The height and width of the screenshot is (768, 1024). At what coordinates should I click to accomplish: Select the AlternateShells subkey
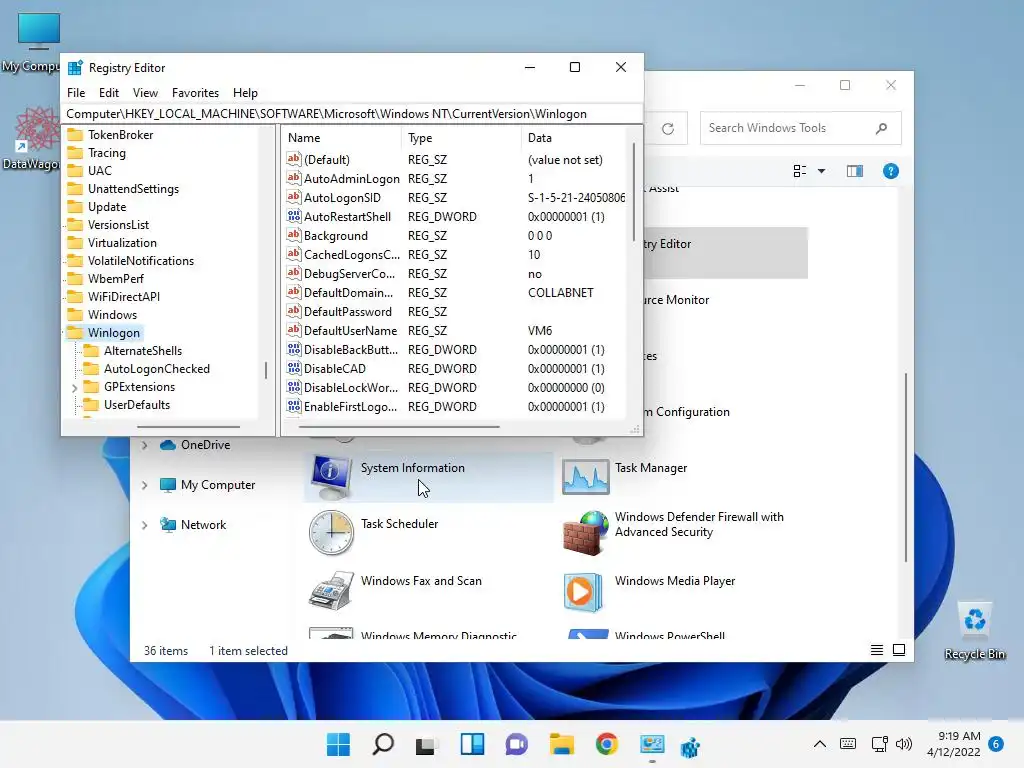[142, 351]
